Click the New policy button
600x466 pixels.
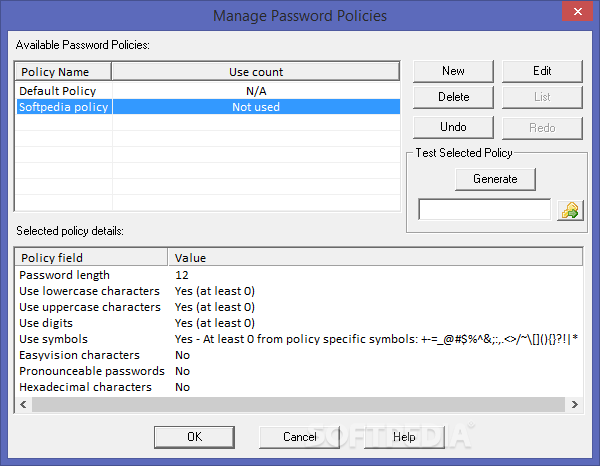point(453,71)
